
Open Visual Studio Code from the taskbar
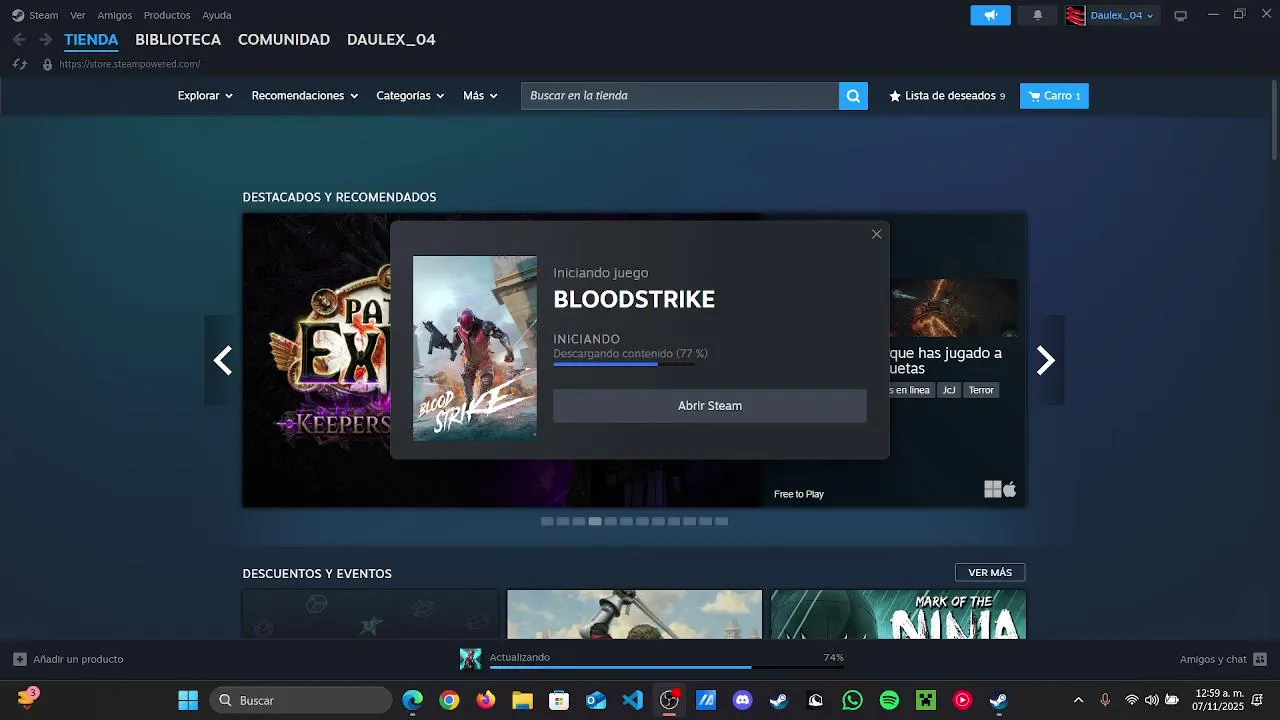click(632, 700)
